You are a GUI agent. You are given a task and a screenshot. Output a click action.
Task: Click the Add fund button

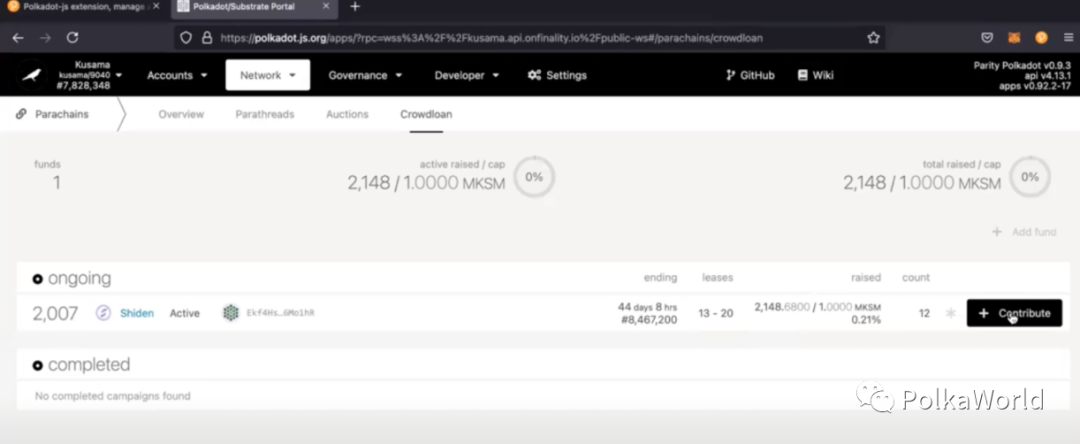1024,232
